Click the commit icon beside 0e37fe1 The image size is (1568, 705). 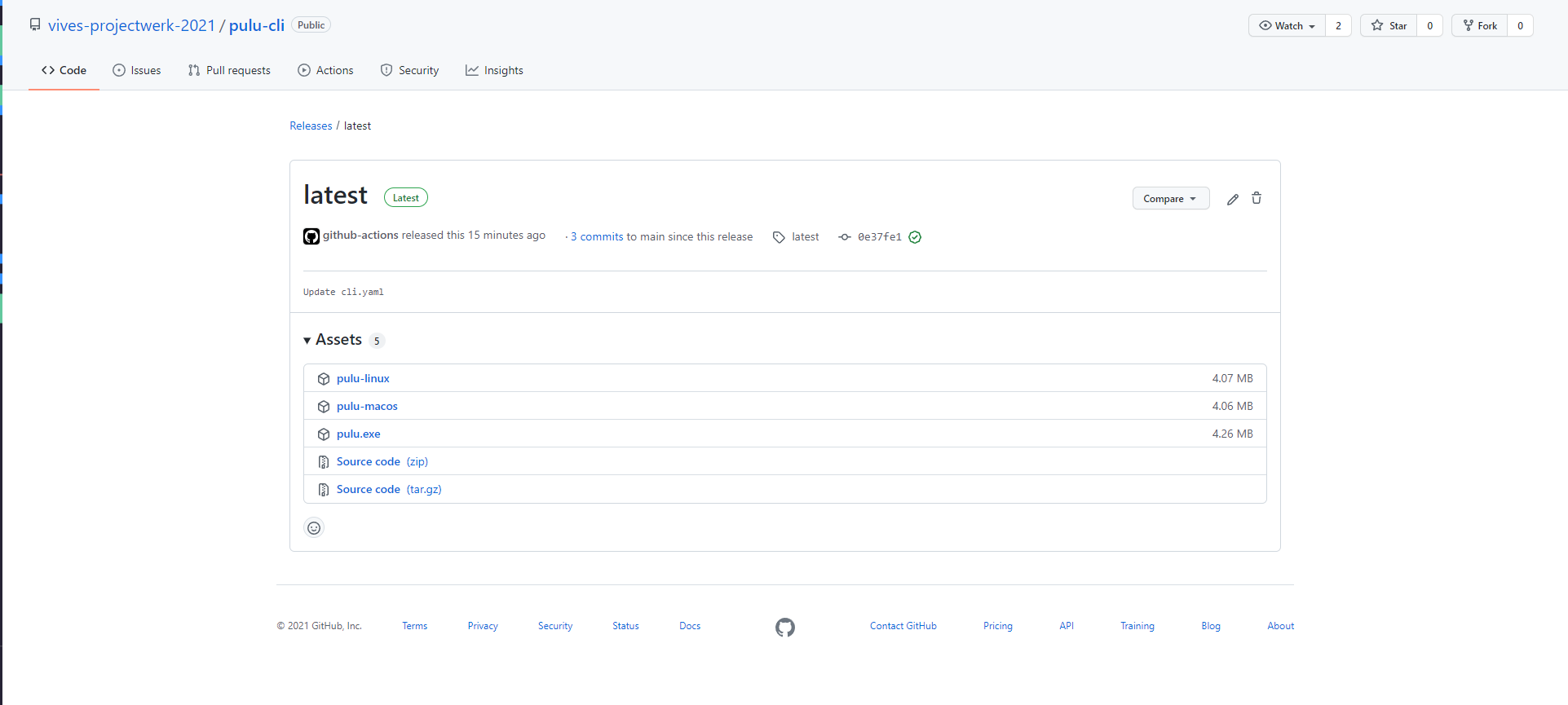tap(845, 237)
